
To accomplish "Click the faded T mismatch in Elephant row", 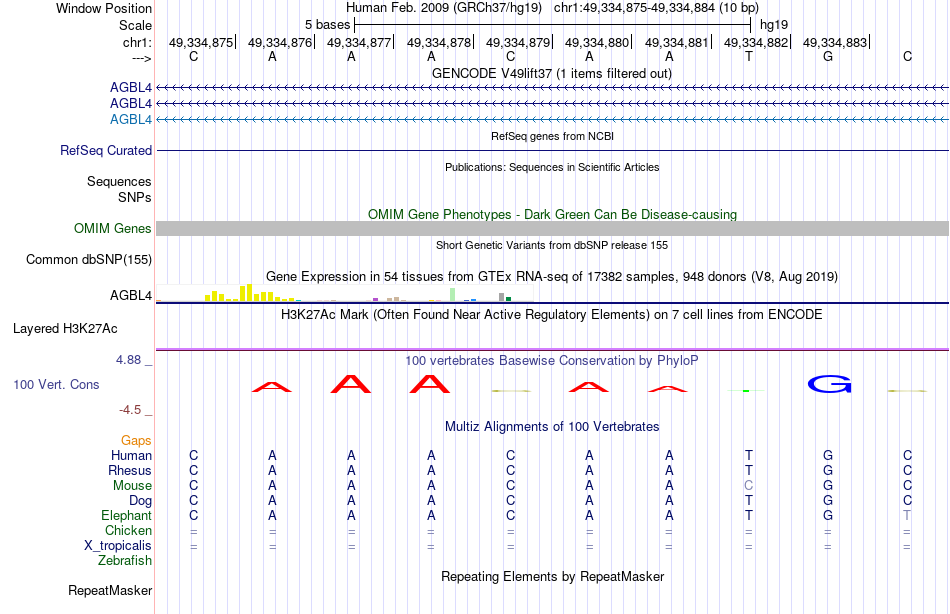I will 907,516.
